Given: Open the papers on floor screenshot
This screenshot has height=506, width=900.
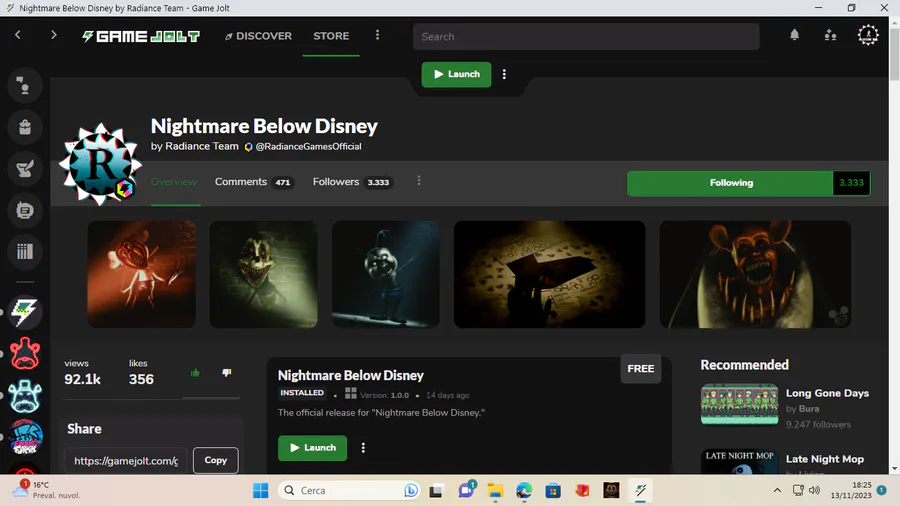Looking at the screenshot, I should [x=549, y=274].
